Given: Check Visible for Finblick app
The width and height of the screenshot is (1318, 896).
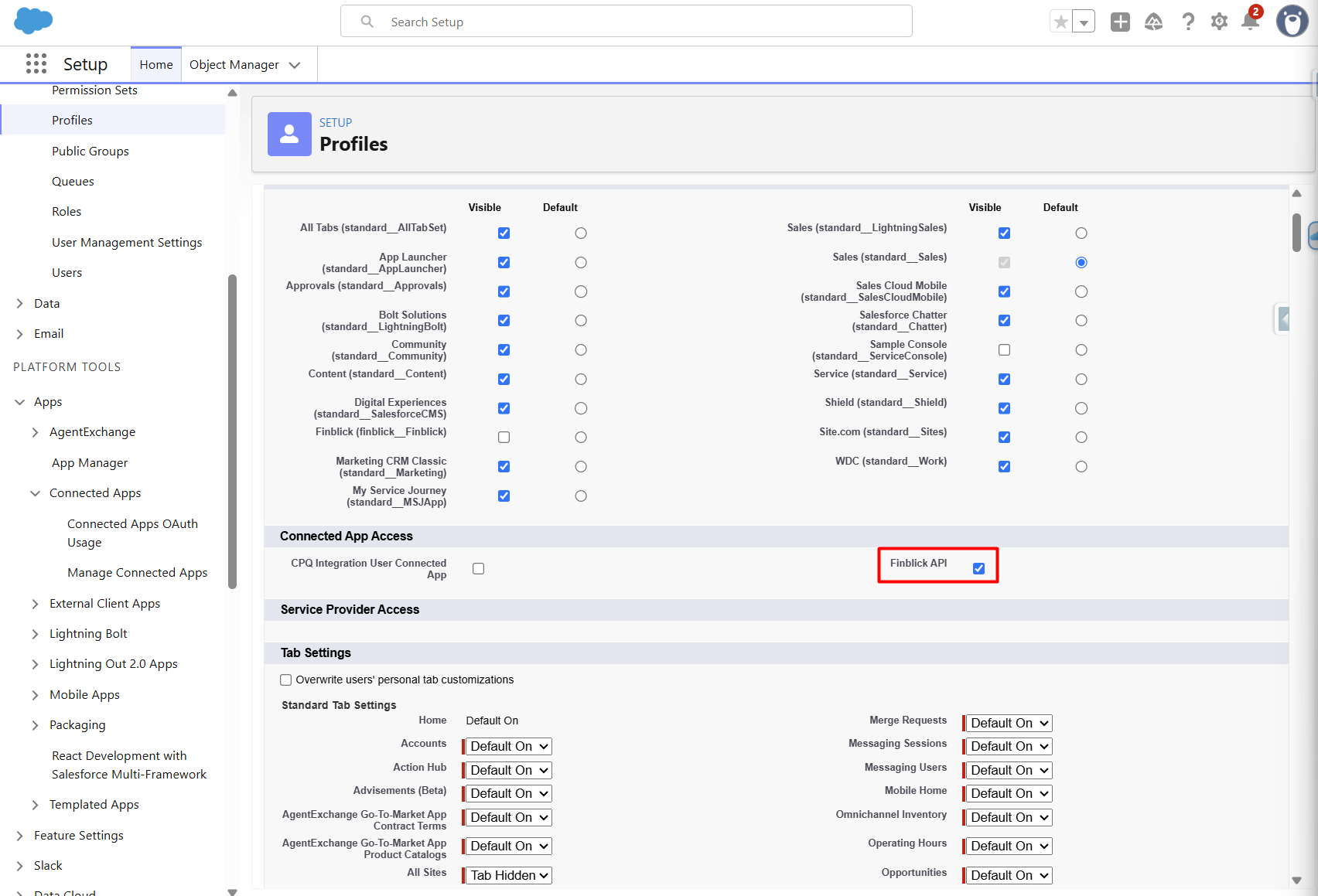Looking at the screenshot, I should coord(504,438).
